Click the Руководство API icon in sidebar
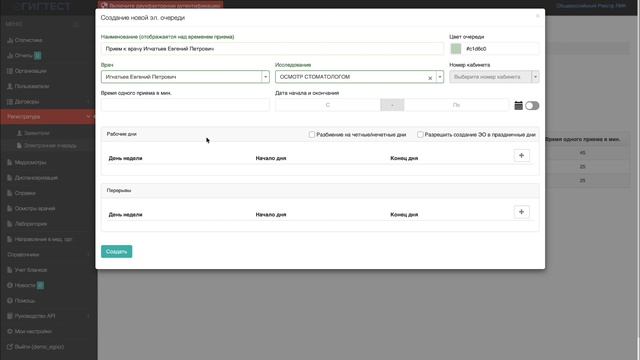This screenshot has width=640, height=360. point(10,316)
